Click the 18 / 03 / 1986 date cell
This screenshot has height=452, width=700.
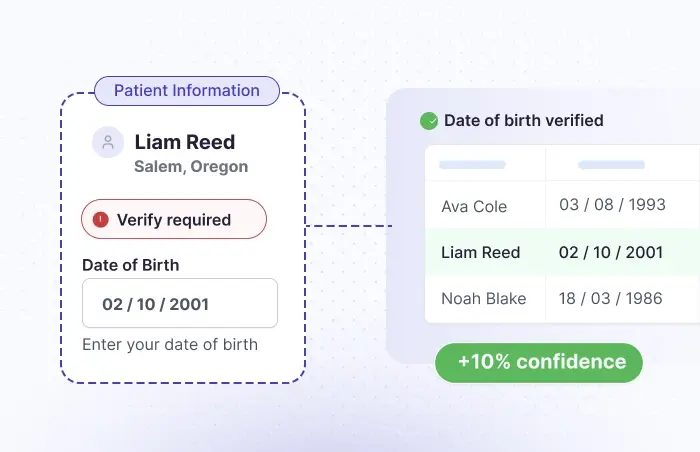pyautogui.click(x=612, y=298)
